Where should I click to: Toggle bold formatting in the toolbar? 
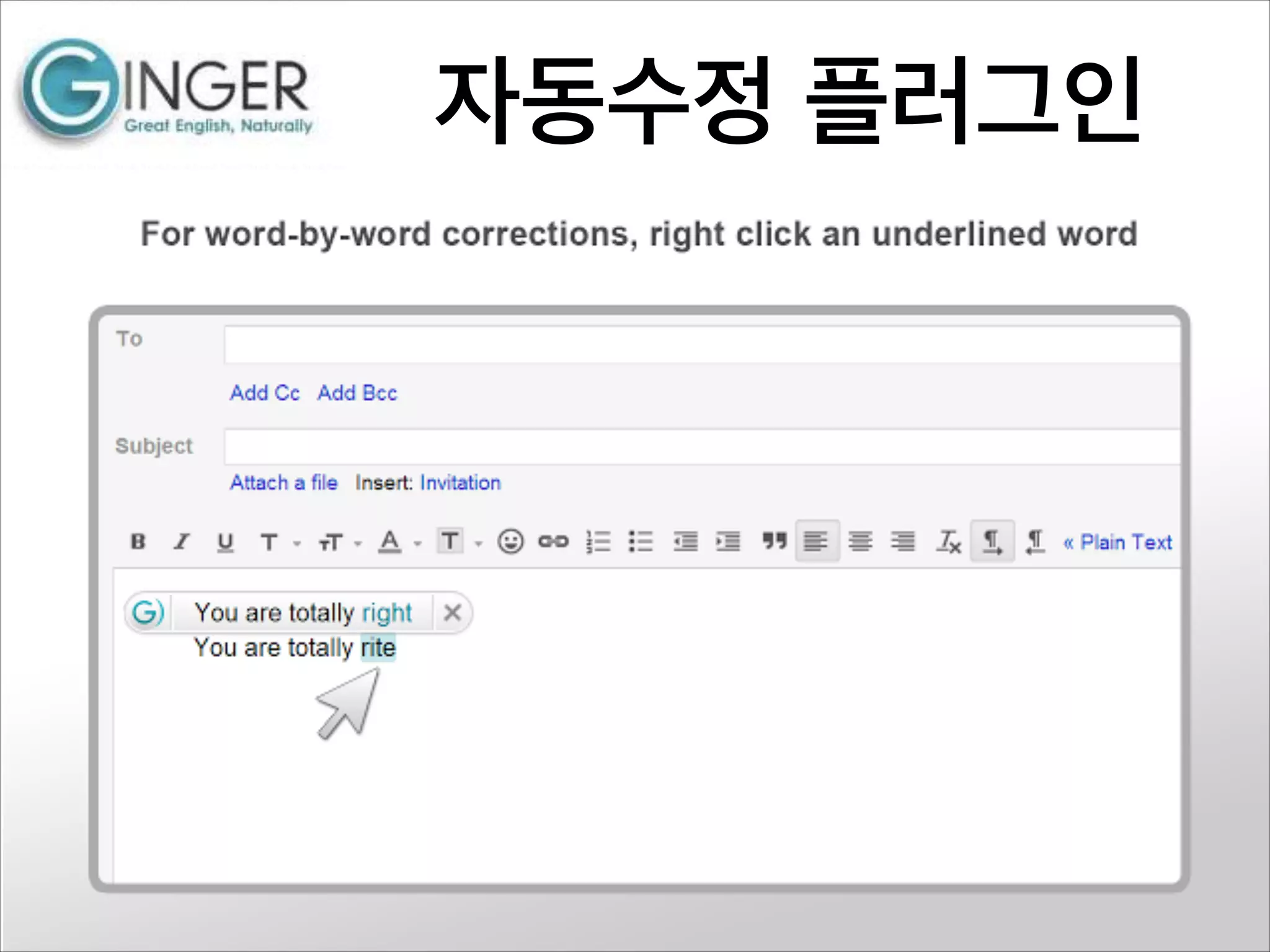click(x=138, y=542)
